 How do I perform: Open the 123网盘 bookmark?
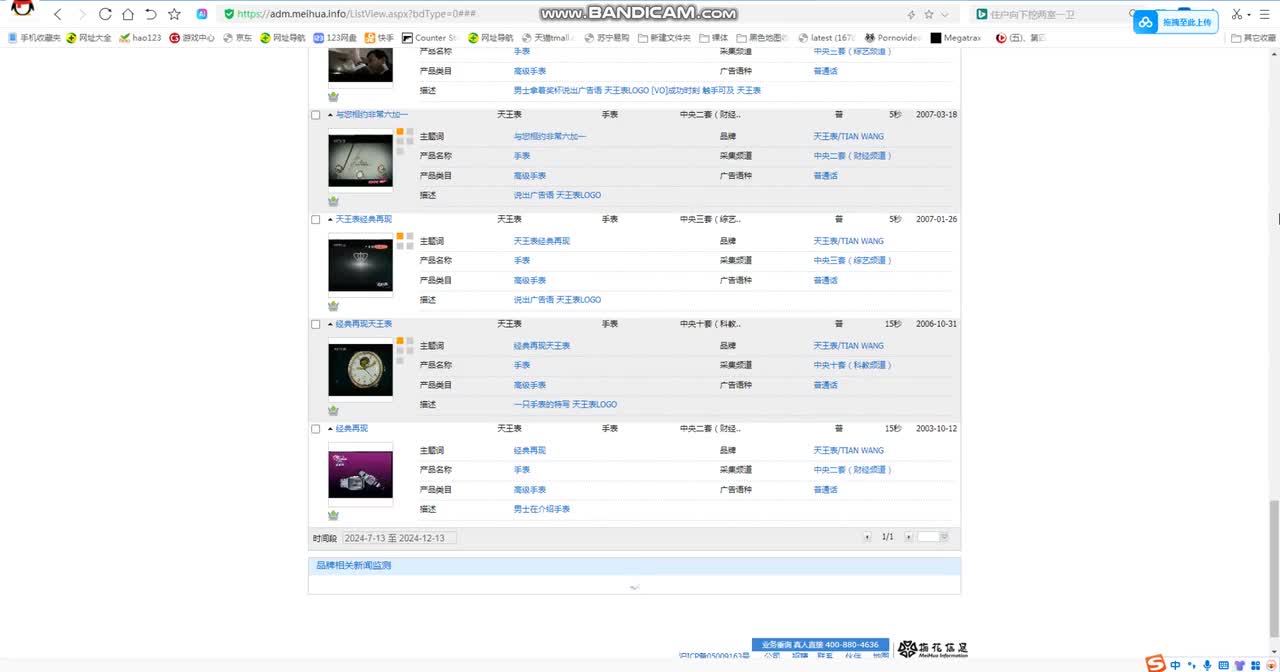click(335, 38)
